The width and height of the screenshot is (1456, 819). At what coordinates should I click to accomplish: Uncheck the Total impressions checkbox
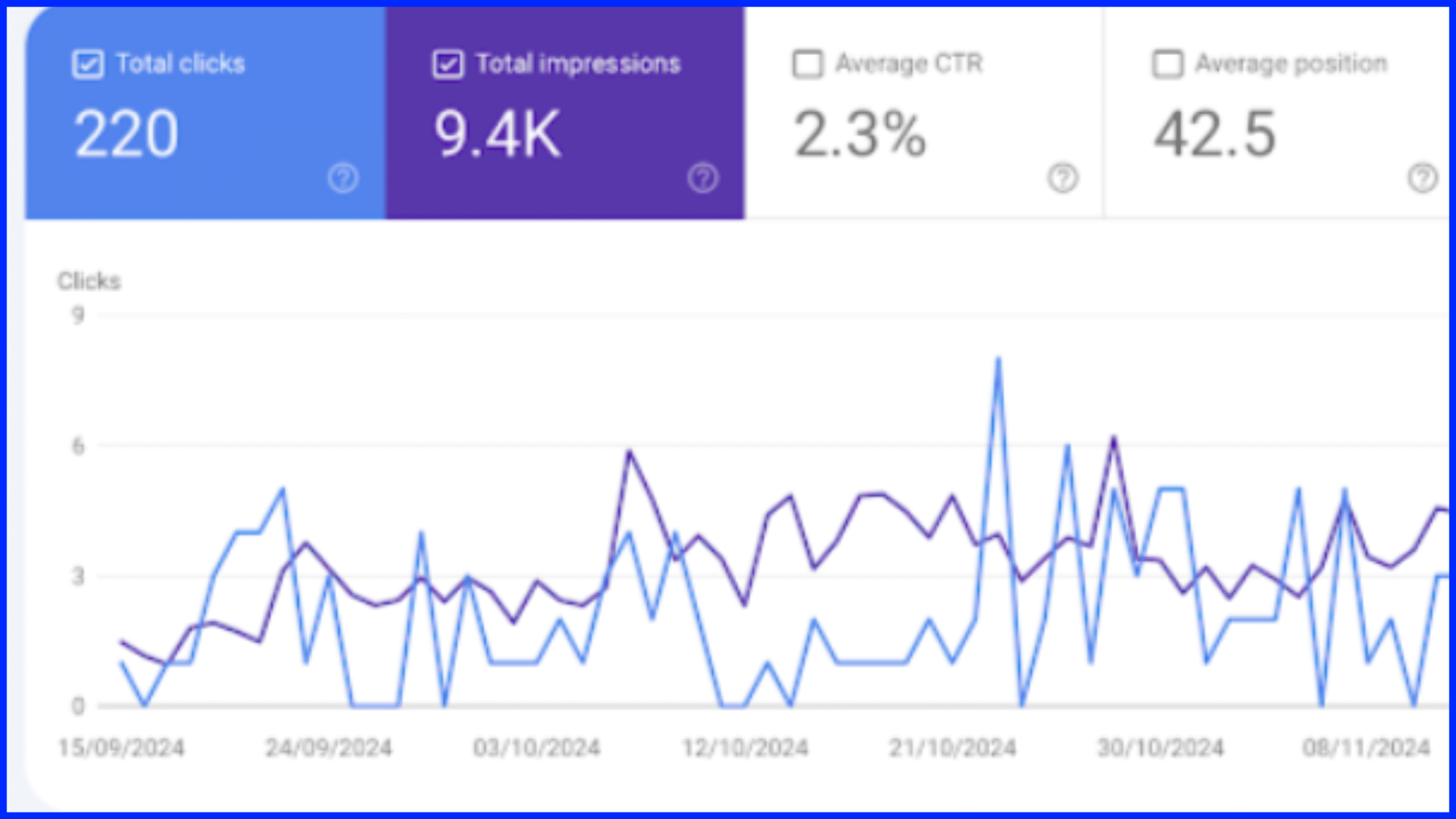(x=448, y=64)
